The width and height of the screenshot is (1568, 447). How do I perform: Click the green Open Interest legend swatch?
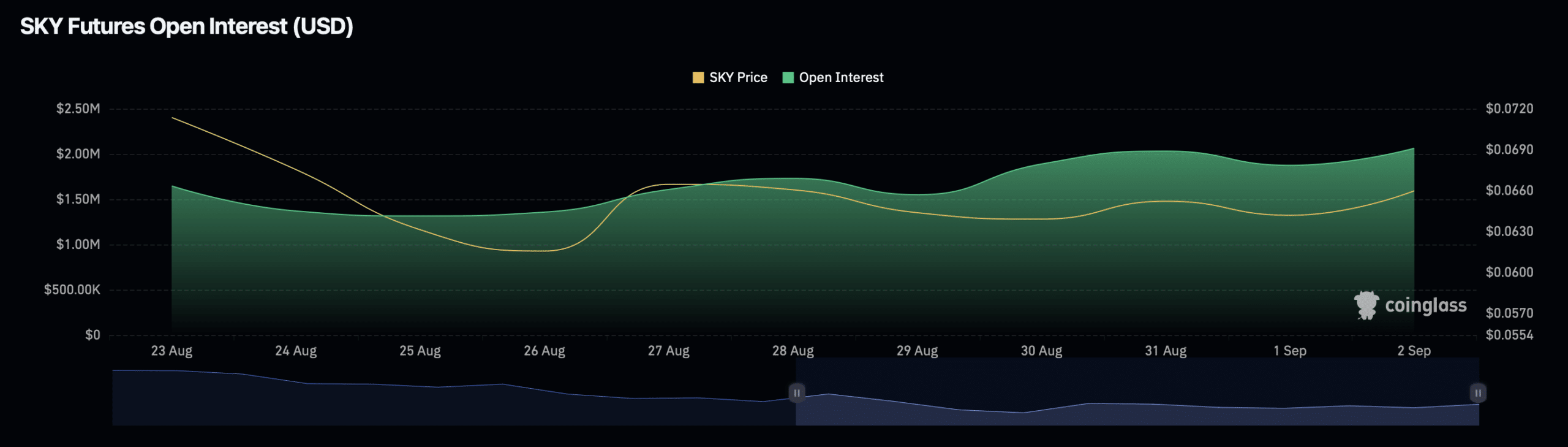(x=788, y=77)
